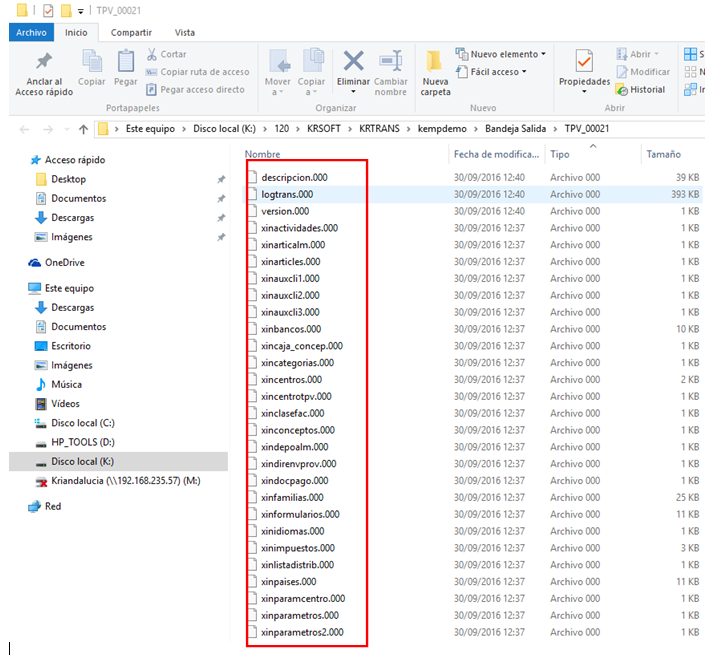Viewport: 710px width, 656px height.
Task: Open the Mover a dropdown
Action: coord(277,69)
